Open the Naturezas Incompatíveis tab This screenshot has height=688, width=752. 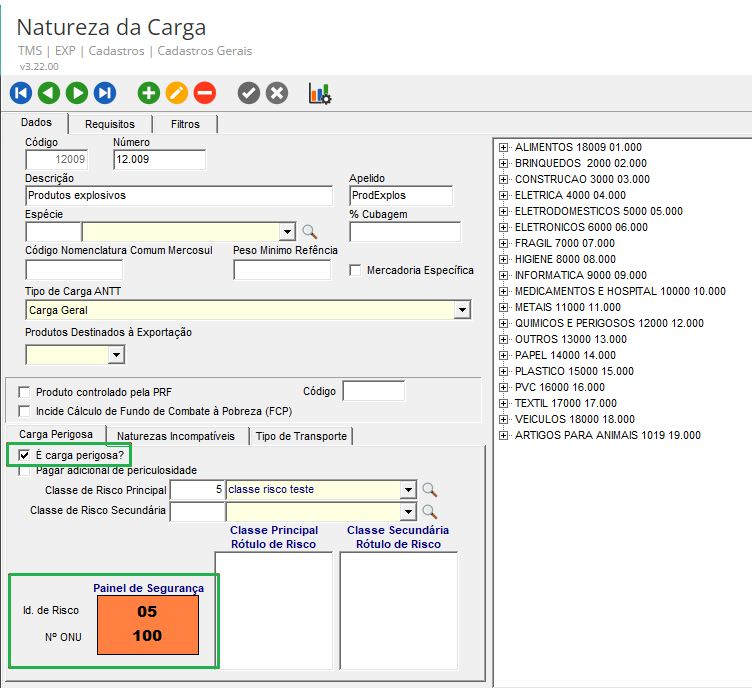pyautogui.click(x=176, y=436)
